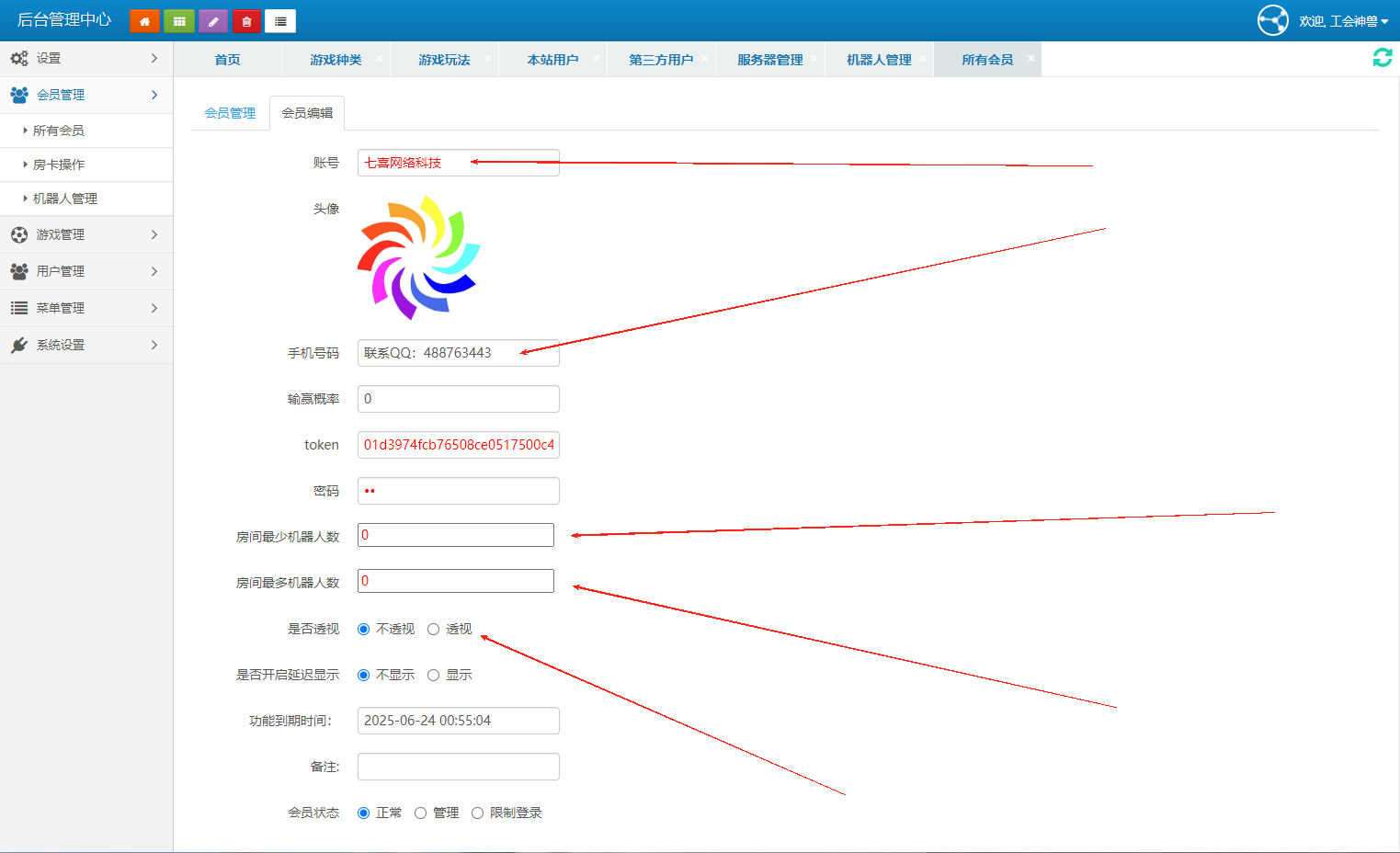Refresh the page with green refresh icon
Viewport: 1400px width, 853px height.
(1382, 57)
